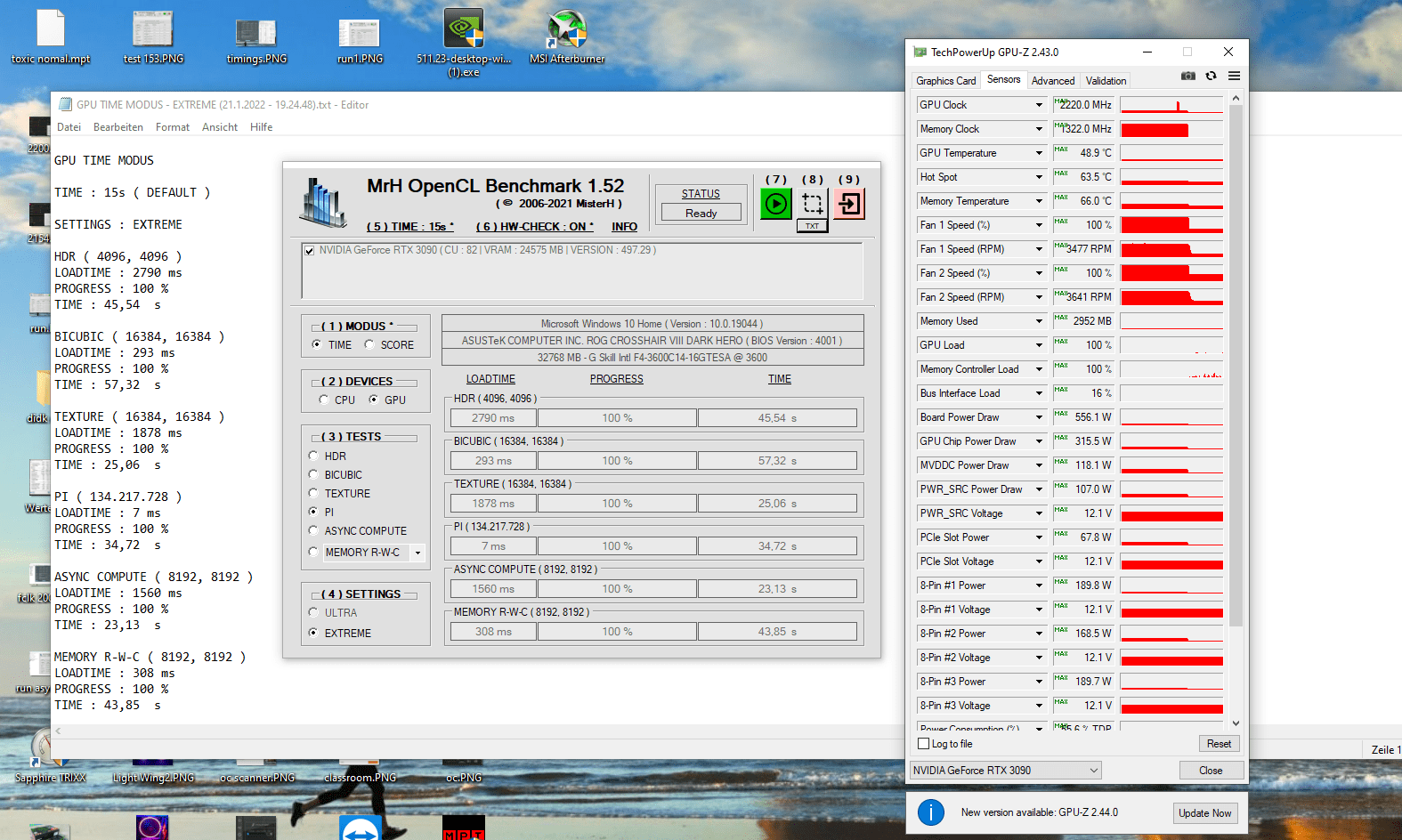1402x840 pixels.
Task: Click GPU-Z title bar app icon
Action: 920,52
